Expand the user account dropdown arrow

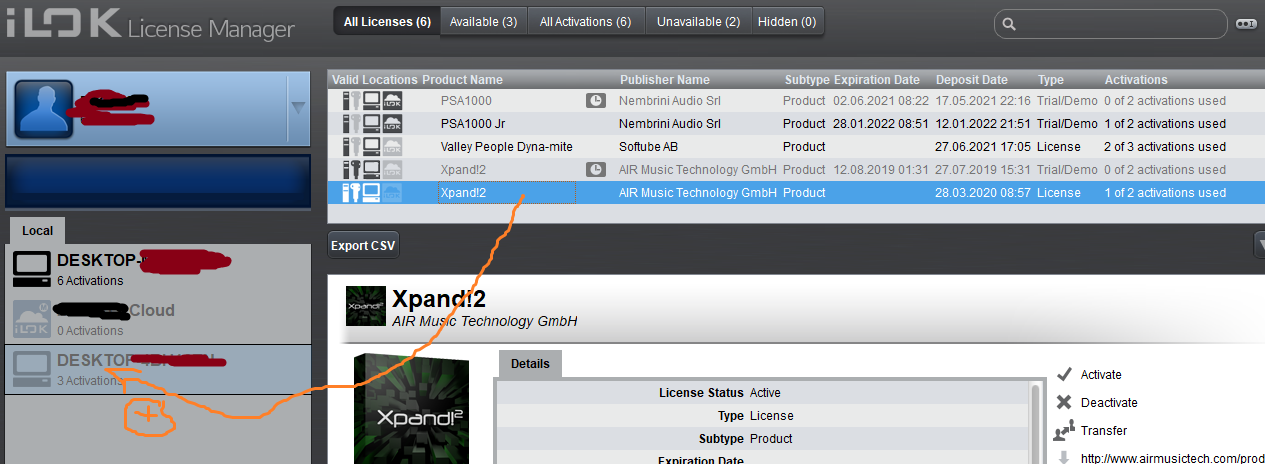pyautogui.click(x=298, y=107)
